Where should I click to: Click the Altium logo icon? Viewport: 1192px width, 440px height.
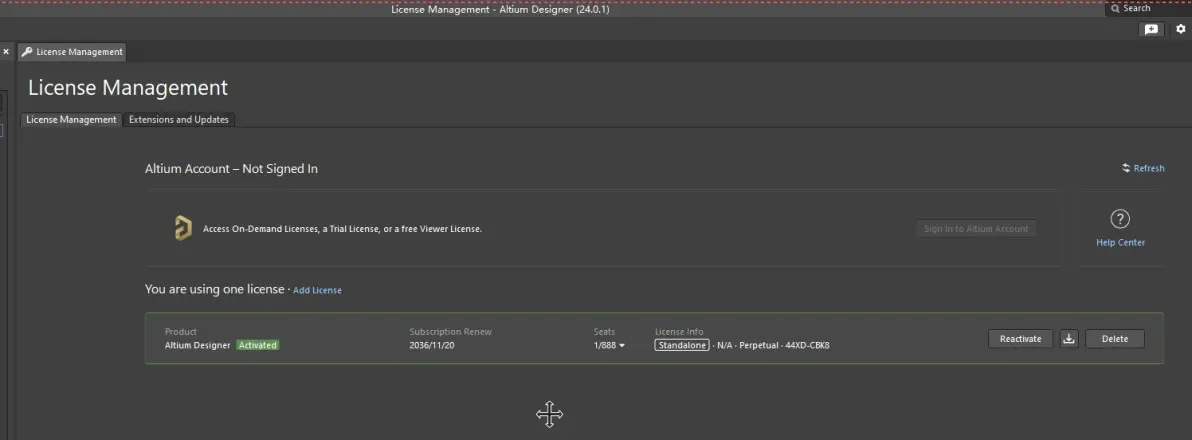[182, 228]
